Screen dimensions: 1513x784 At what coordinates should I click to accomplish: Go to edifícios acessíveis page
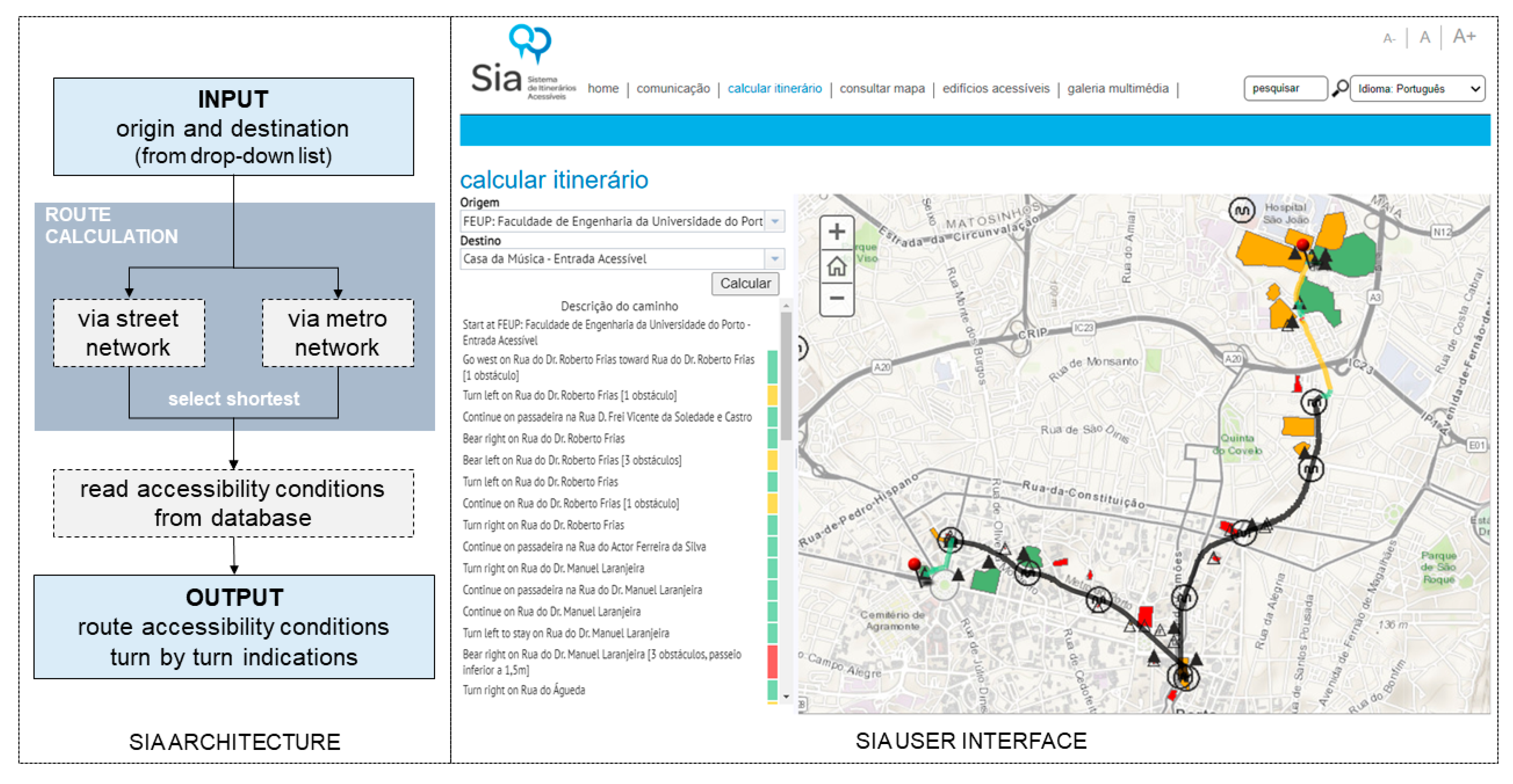pos(995,89)
